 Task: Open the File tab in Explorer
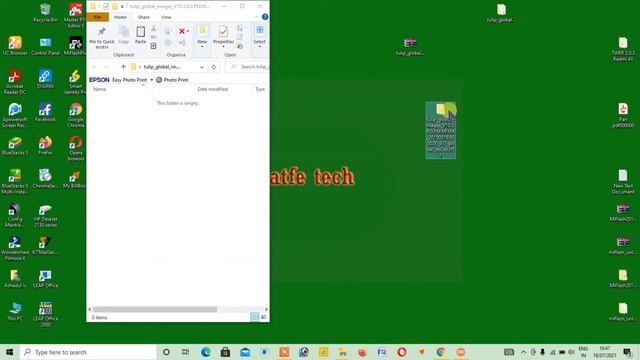(x=98, y=17)
